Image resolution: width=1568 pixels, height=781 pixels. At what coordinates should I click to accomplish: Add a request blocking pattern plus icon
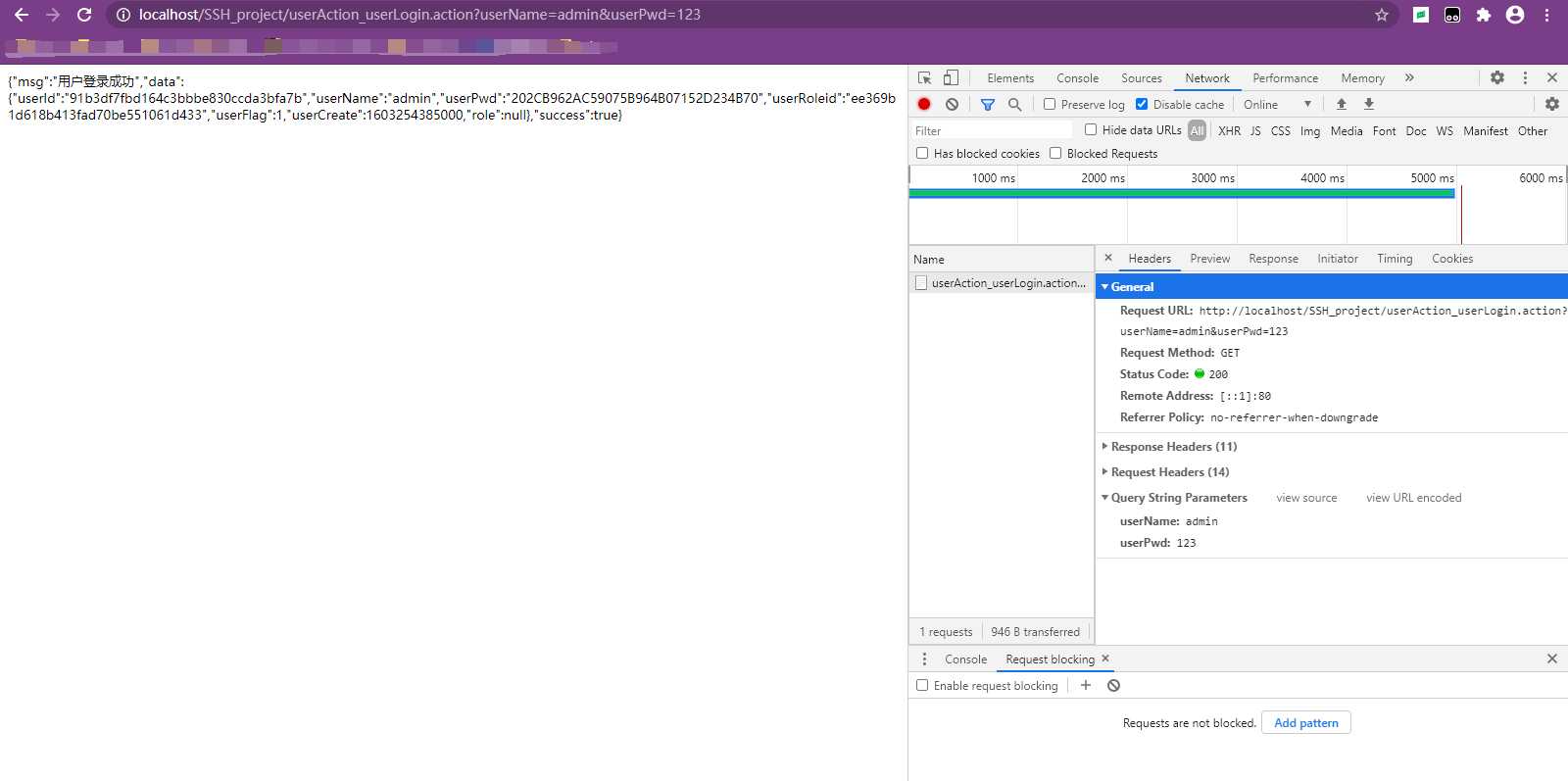point(1086,685)
